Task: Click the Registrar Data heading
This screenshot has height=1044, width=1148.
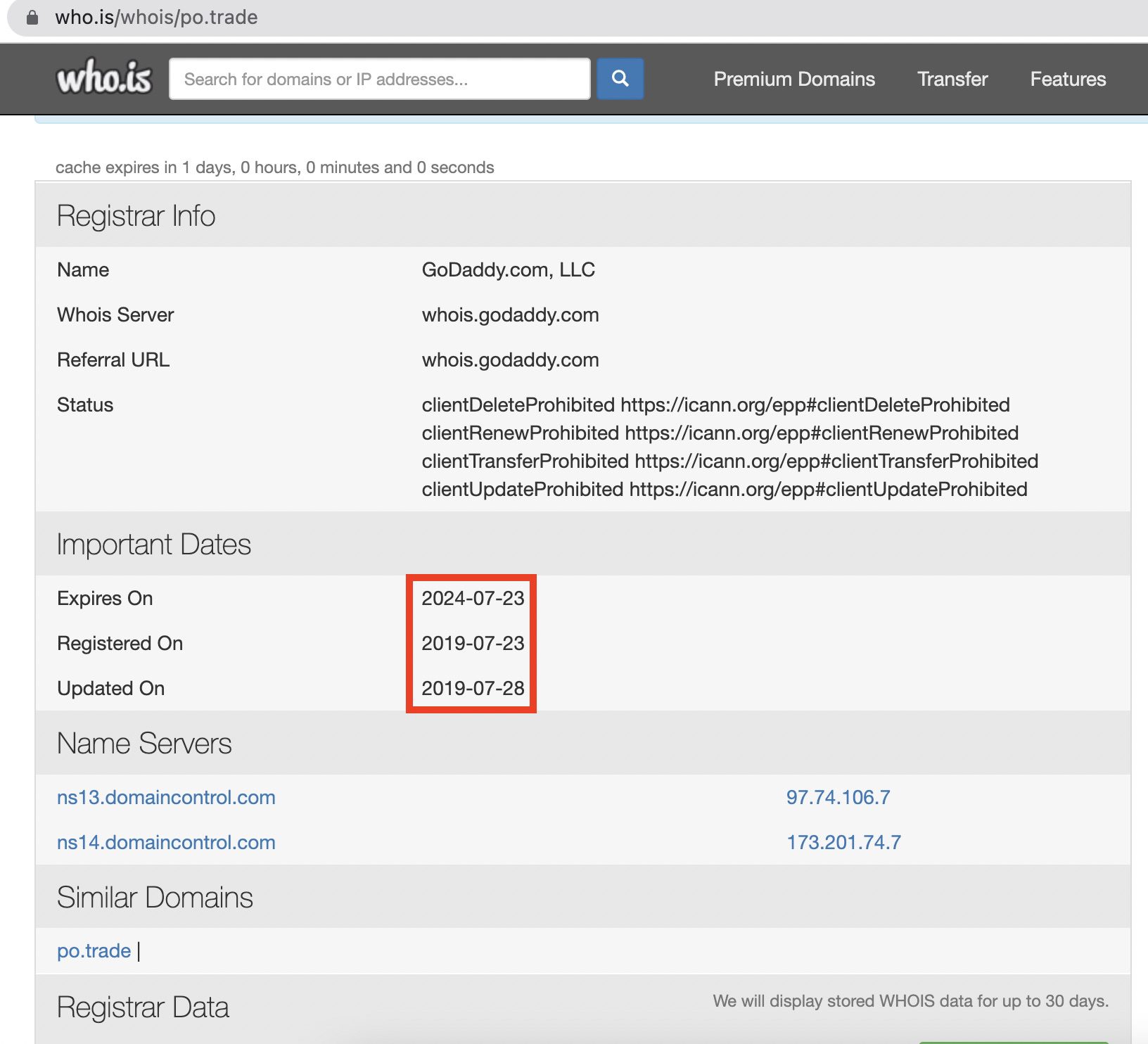Action: (143, 1007)
